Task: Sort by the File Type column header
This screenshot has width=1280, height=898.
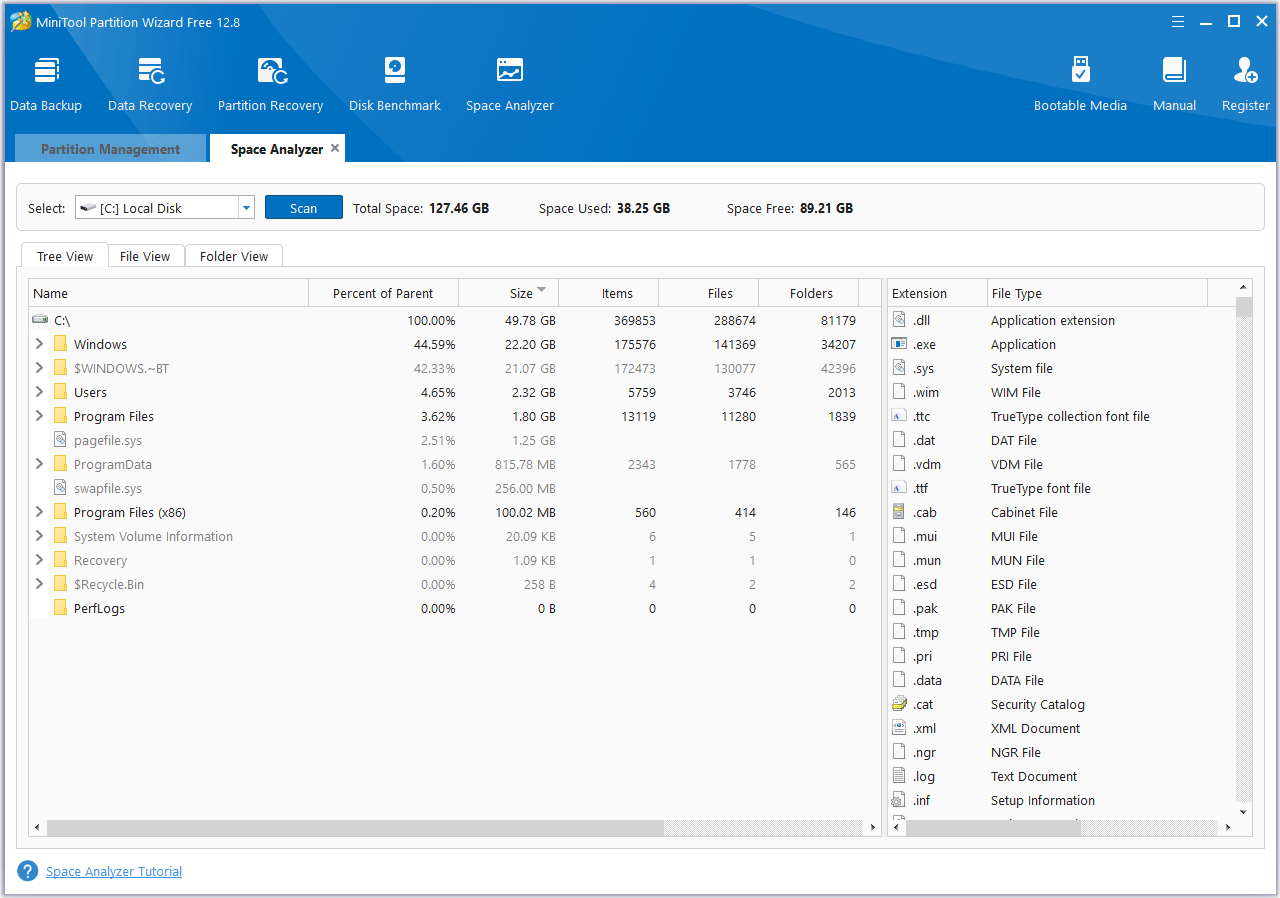Action: pyautogui.click(x=1097, y=293)
